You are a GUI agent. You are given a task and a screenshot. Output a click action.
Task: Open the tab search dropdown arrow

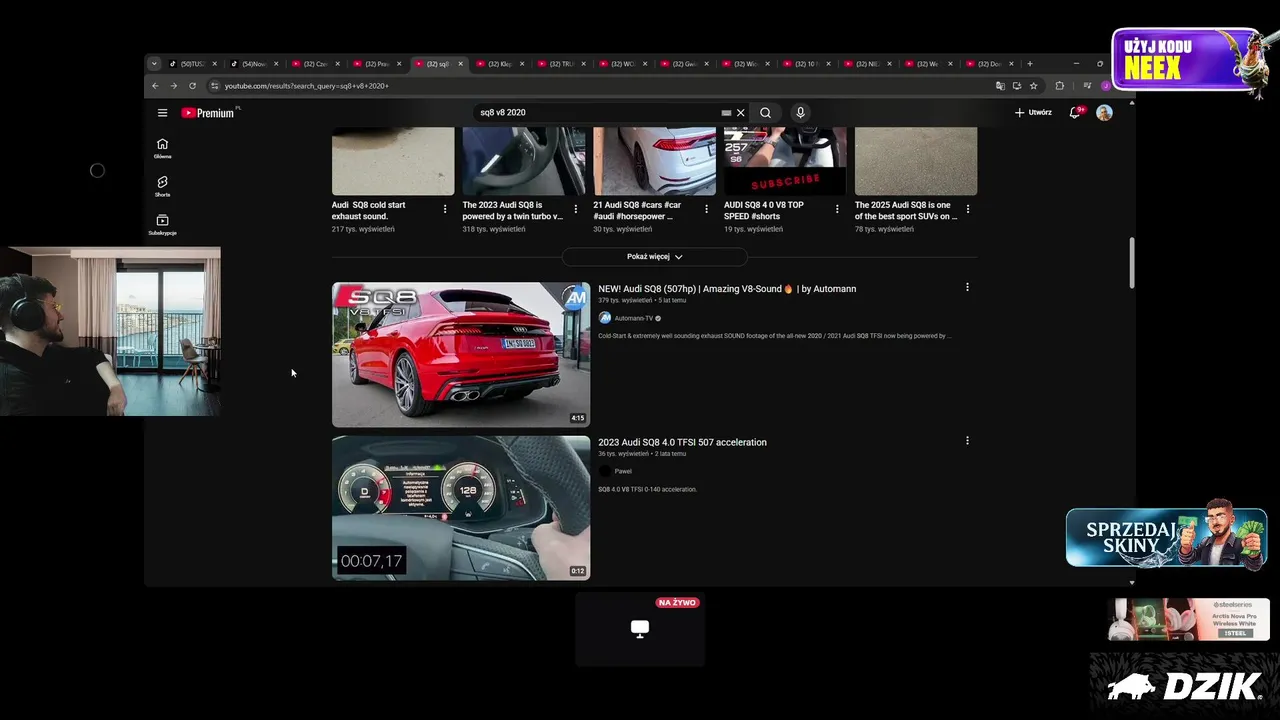[x=154, y=64]
